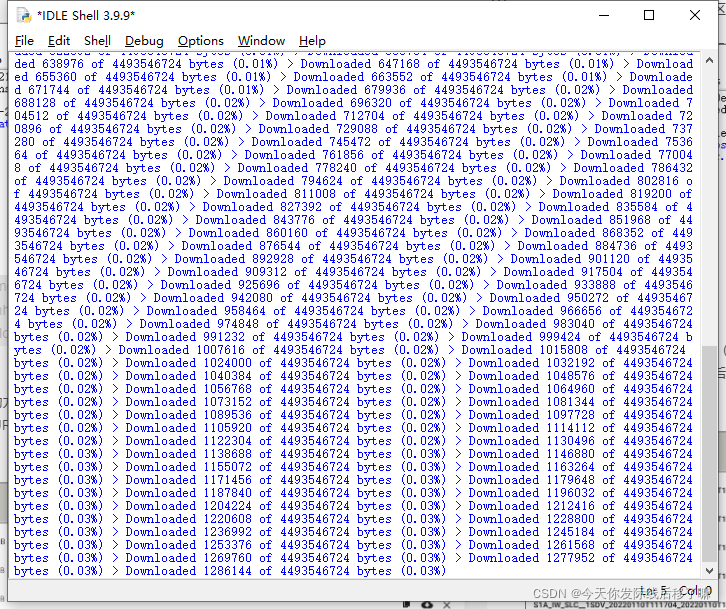Open the Options menu
Viewport: 726px width, 609px height.
point(200,41)
